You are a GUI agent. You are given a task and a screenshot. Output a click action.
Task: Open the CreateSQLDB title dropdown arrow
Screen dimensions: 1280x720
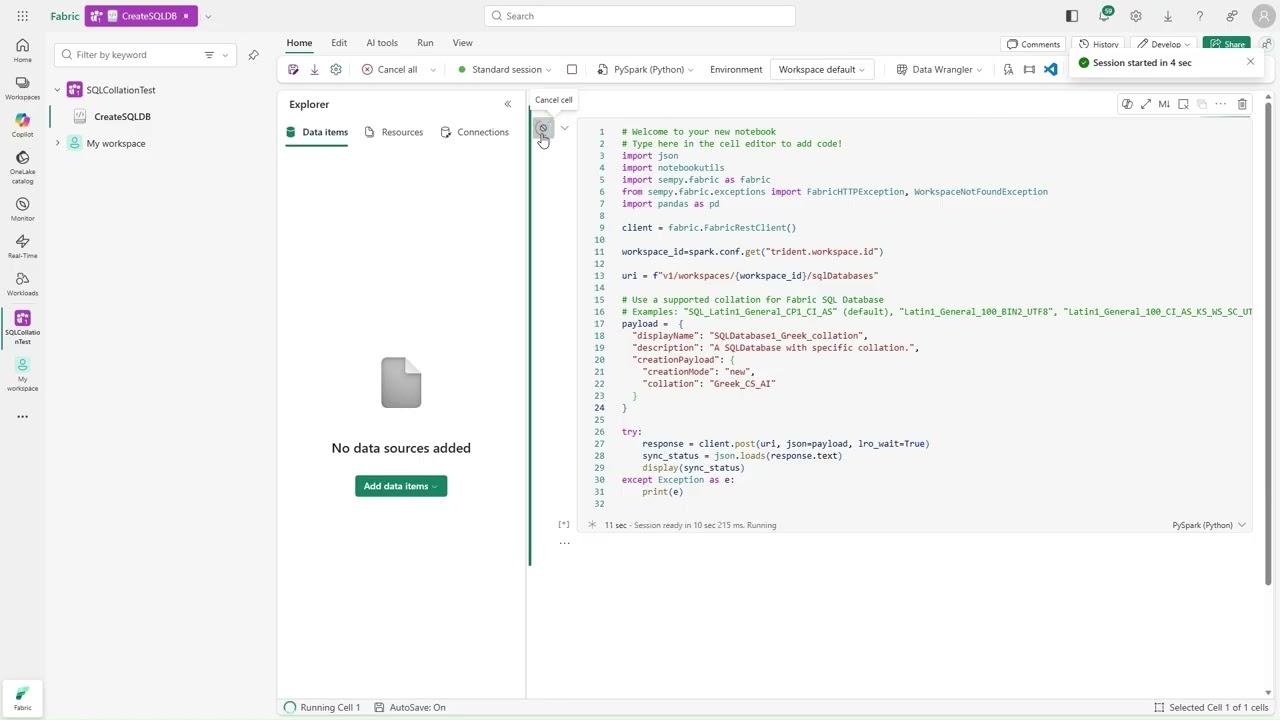208,16
